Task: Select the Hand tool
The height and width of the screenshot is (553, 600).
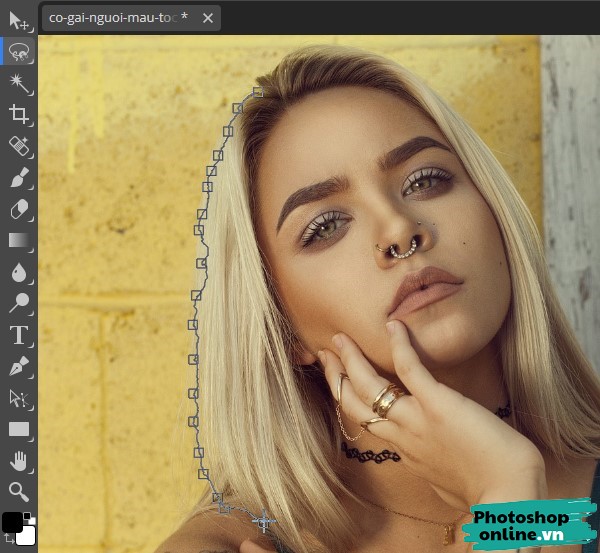Action: pos(18,460)
